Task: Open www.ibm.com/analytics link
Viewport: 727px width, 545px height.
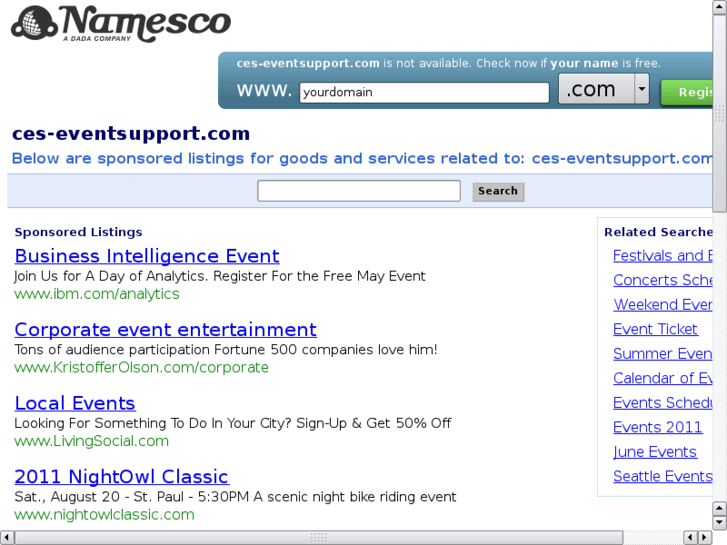Action: coord(97,294)
